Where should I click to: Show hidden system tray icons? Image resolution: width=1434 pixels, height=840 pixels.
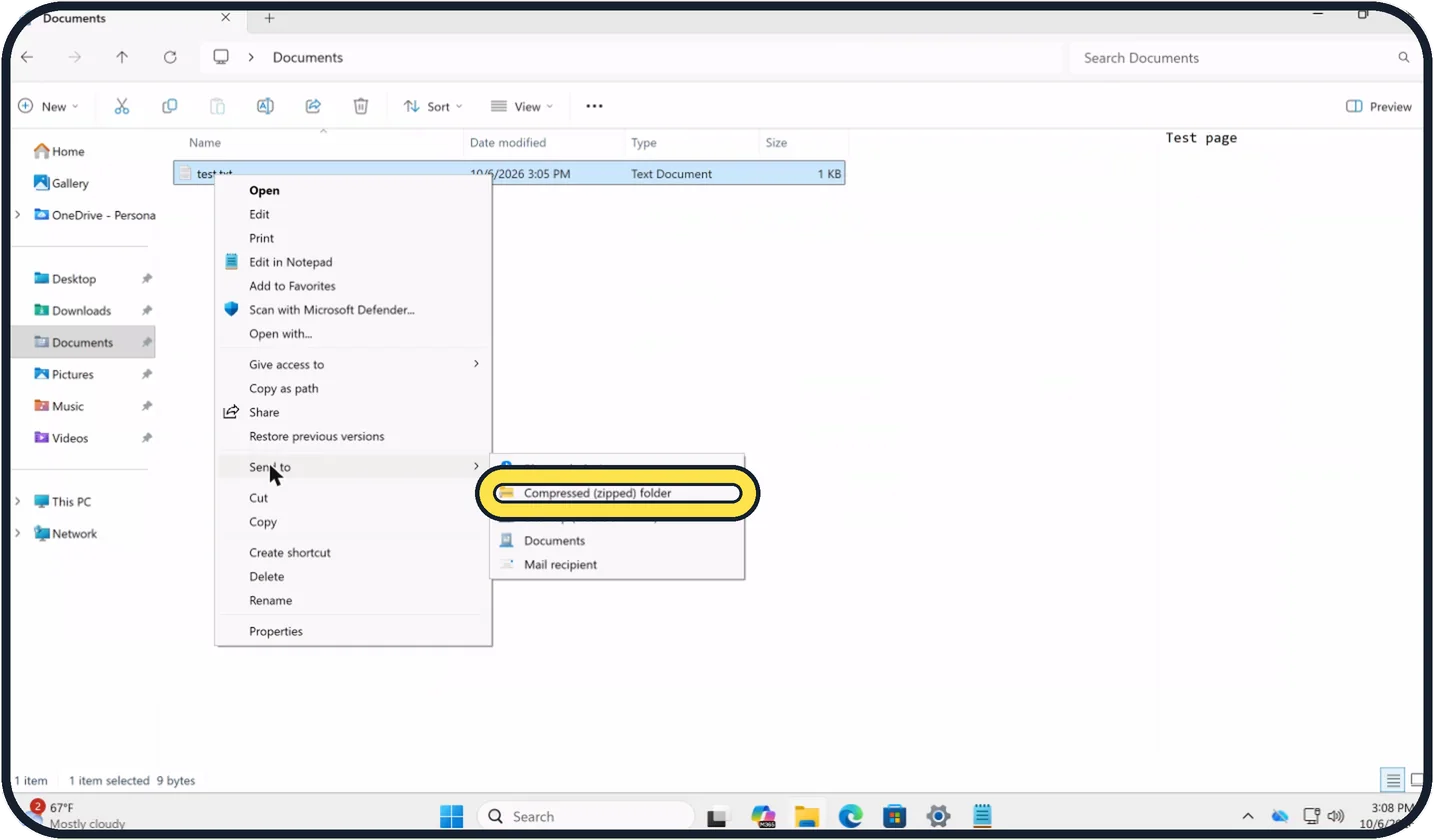coord(1247,816)
